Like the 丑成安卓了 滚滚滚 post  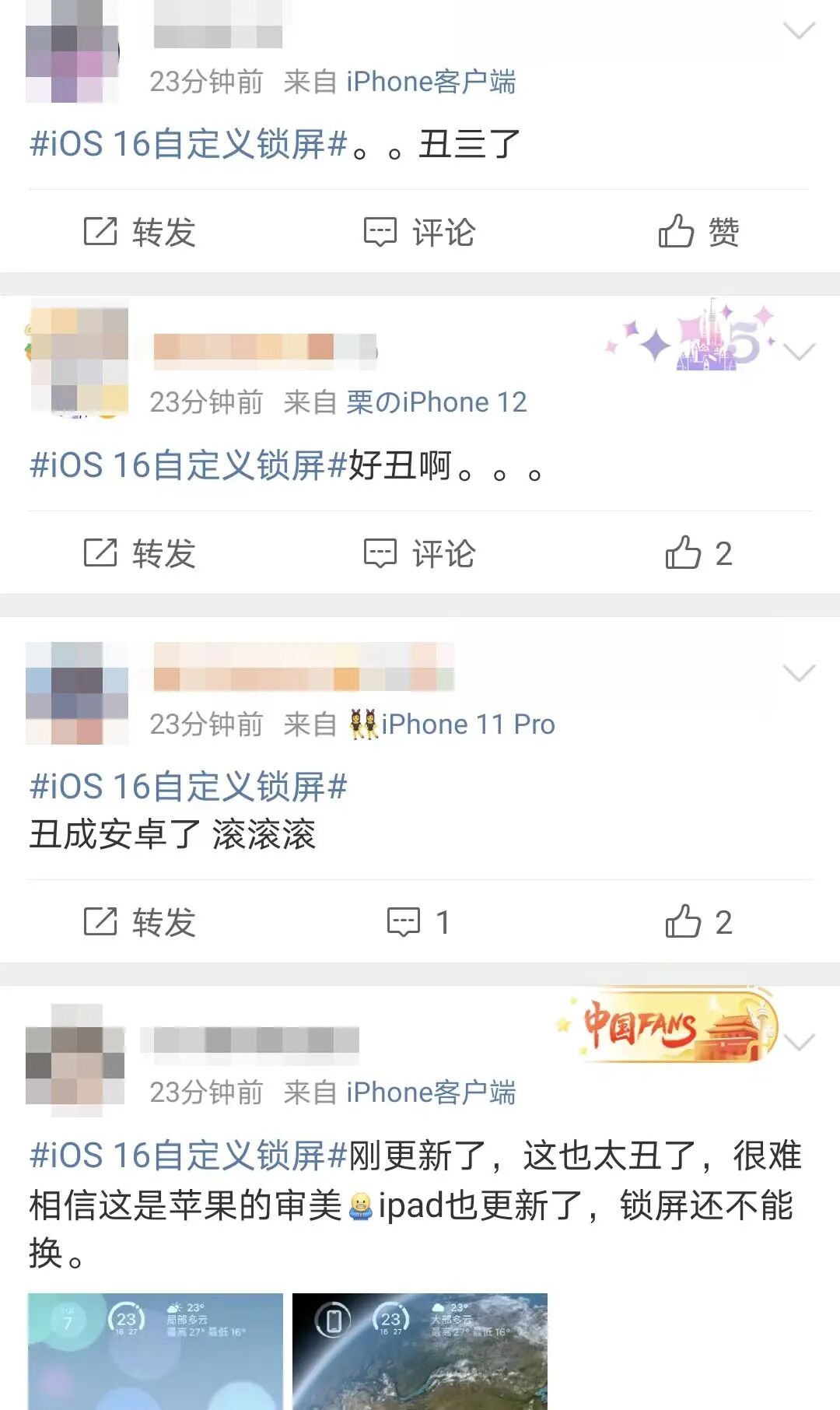pyautogui.click(x=698, y=922)
